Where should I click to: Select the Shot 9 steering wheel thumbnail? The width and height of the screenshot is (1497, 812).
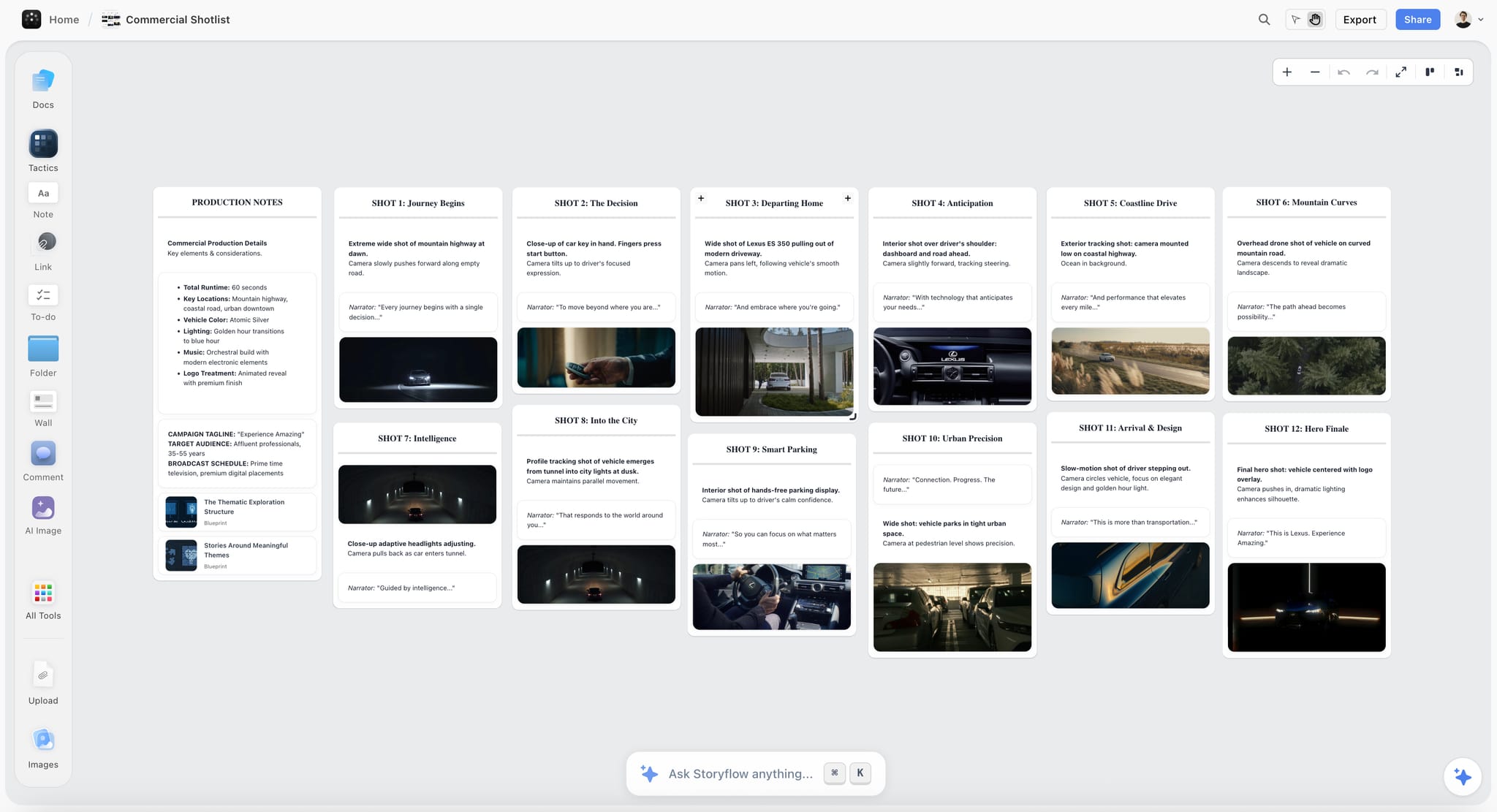click(772, 596)
